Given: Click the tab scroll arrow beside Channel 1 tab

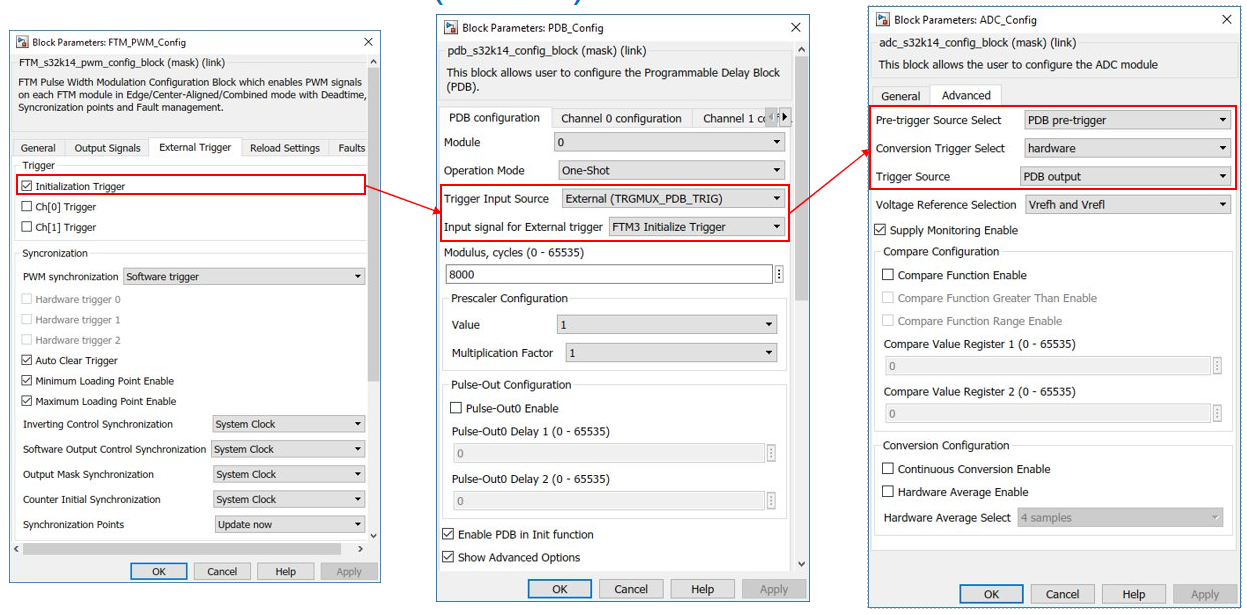Looking at the screenshot, I should pyautogui.click(x=785, y=117).
